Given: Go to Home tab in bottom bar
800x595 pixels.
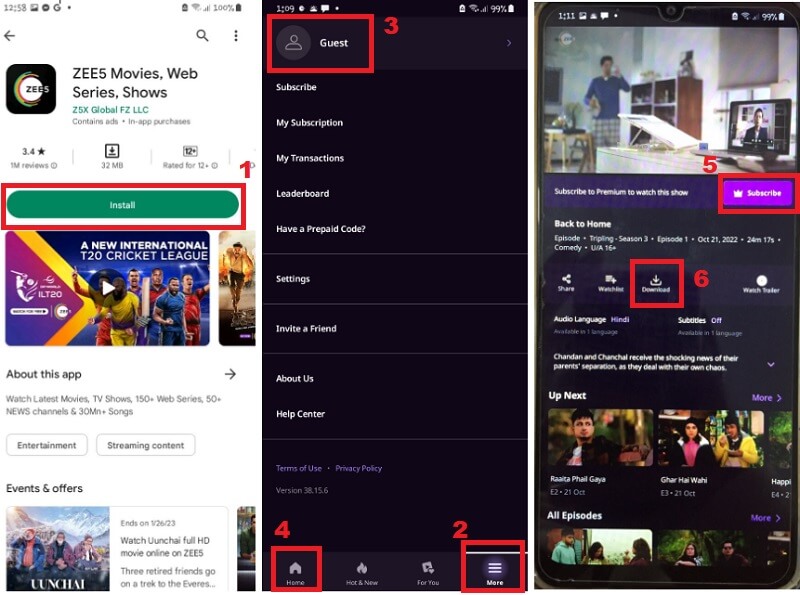Looking at the screenshot, I should 295,573.
